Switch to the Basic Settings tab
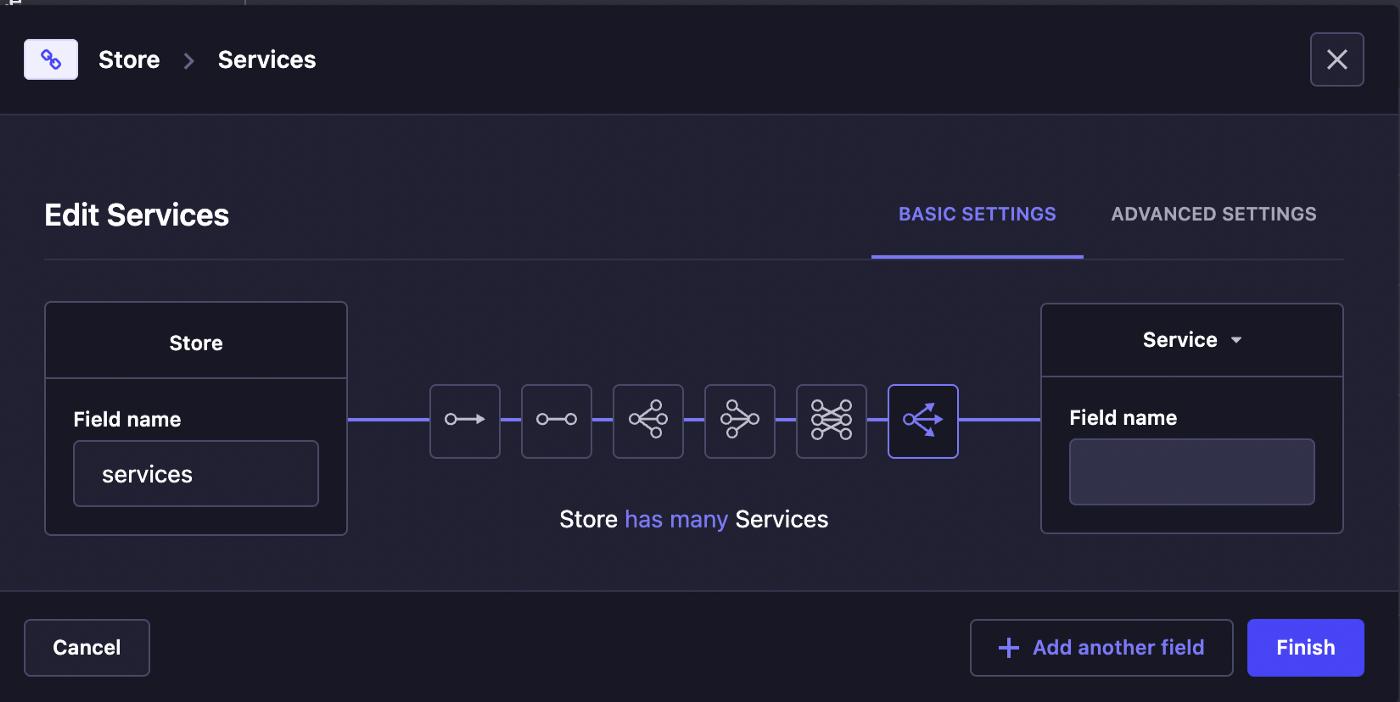The image size is (1400, 702). pyautogui.click(x=977, y=214)
